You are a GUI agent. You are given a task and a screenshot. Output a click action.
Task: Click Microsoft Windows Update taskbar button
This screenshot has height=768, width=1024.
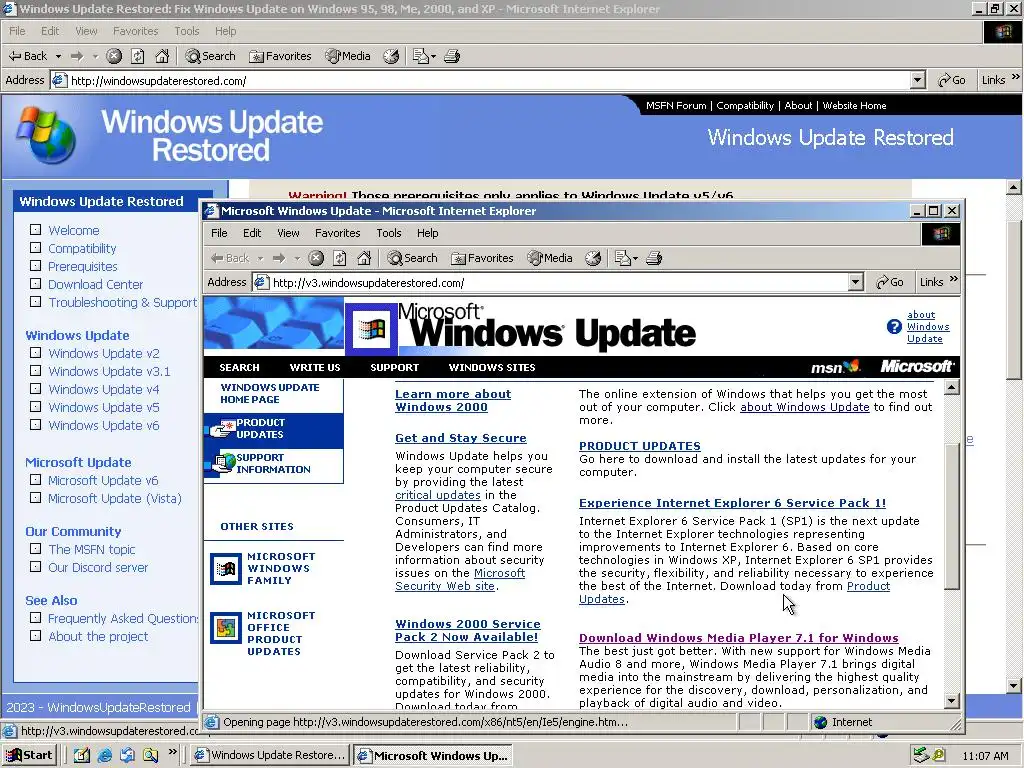tap(432, 755)
